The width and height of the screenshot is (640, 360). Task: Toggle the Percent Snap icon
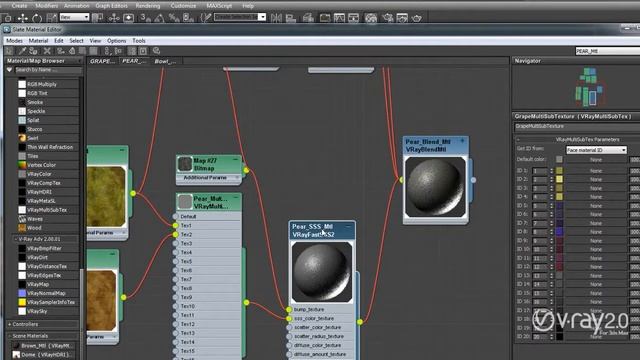(174, 18)
